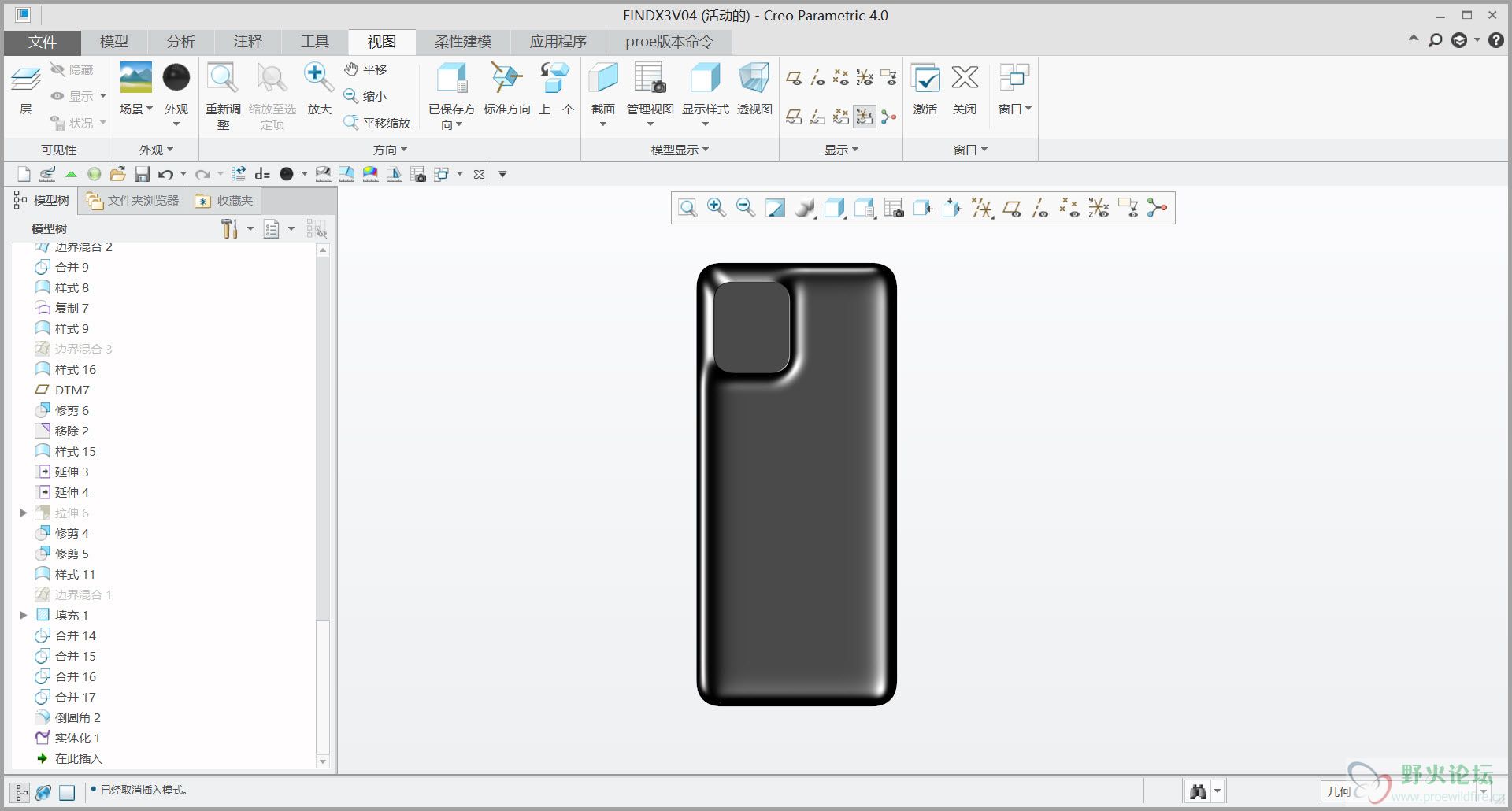
Task: Switch to the 柔性建模 ribbon tab
Action: (x=463, y=42)
